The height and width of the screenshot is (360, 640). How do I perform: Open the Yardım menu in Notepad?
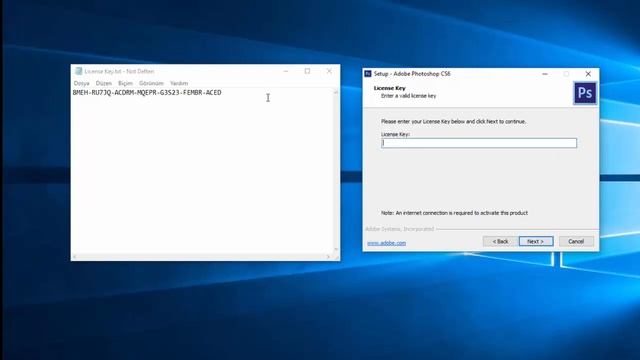[179, 83]
